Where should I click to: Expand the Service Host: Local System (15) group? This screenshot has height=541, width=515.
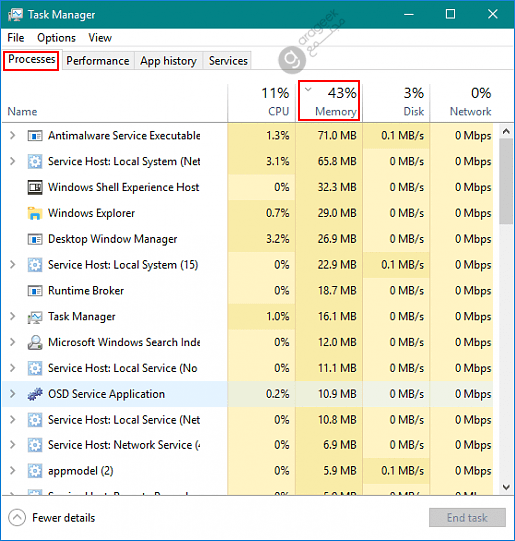12,265
